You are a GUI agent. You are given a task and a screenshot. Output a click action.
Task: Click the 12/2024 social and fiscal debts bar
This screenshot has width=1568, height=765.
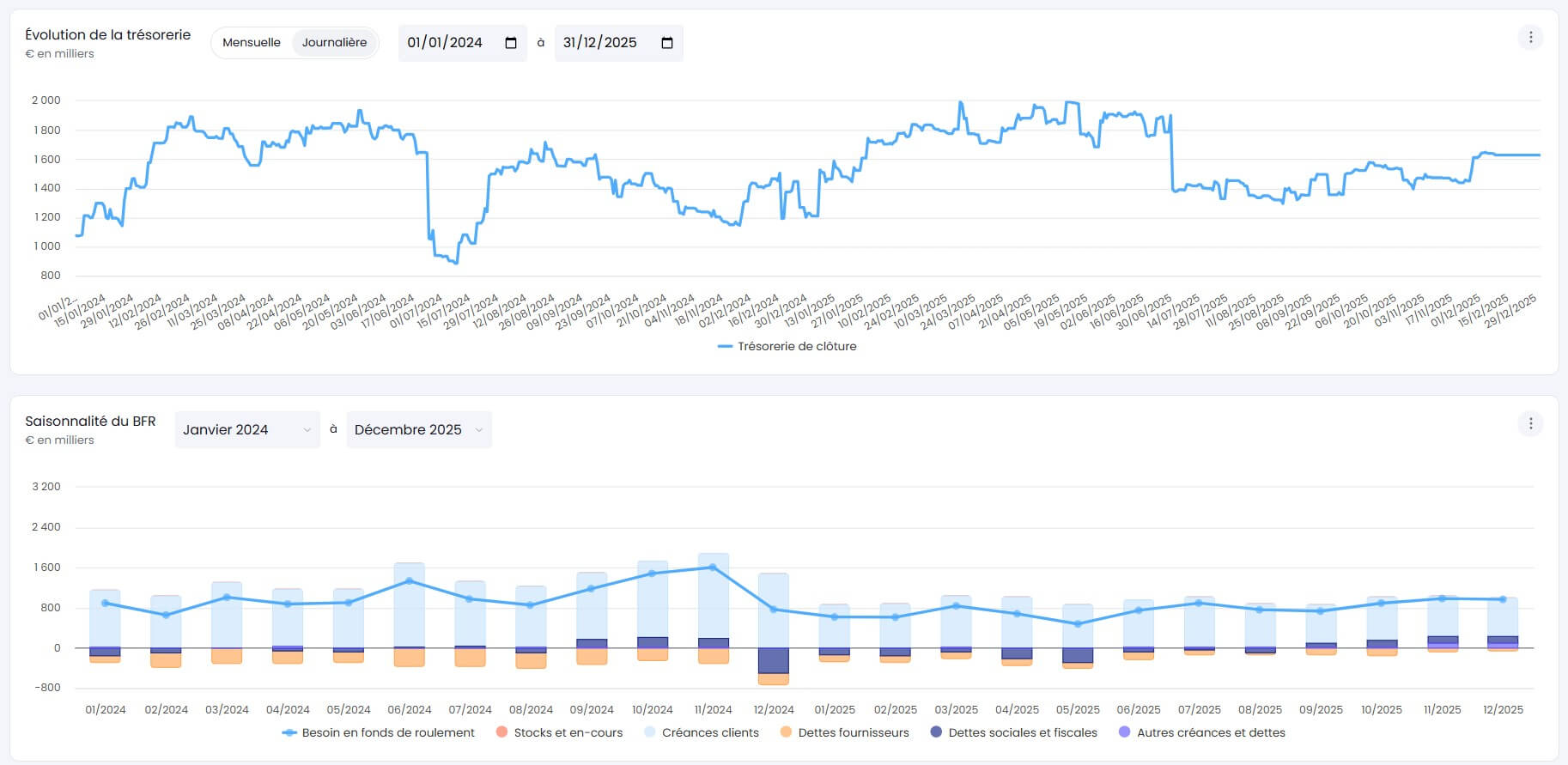pyautogui.click(x=774, y=661)
